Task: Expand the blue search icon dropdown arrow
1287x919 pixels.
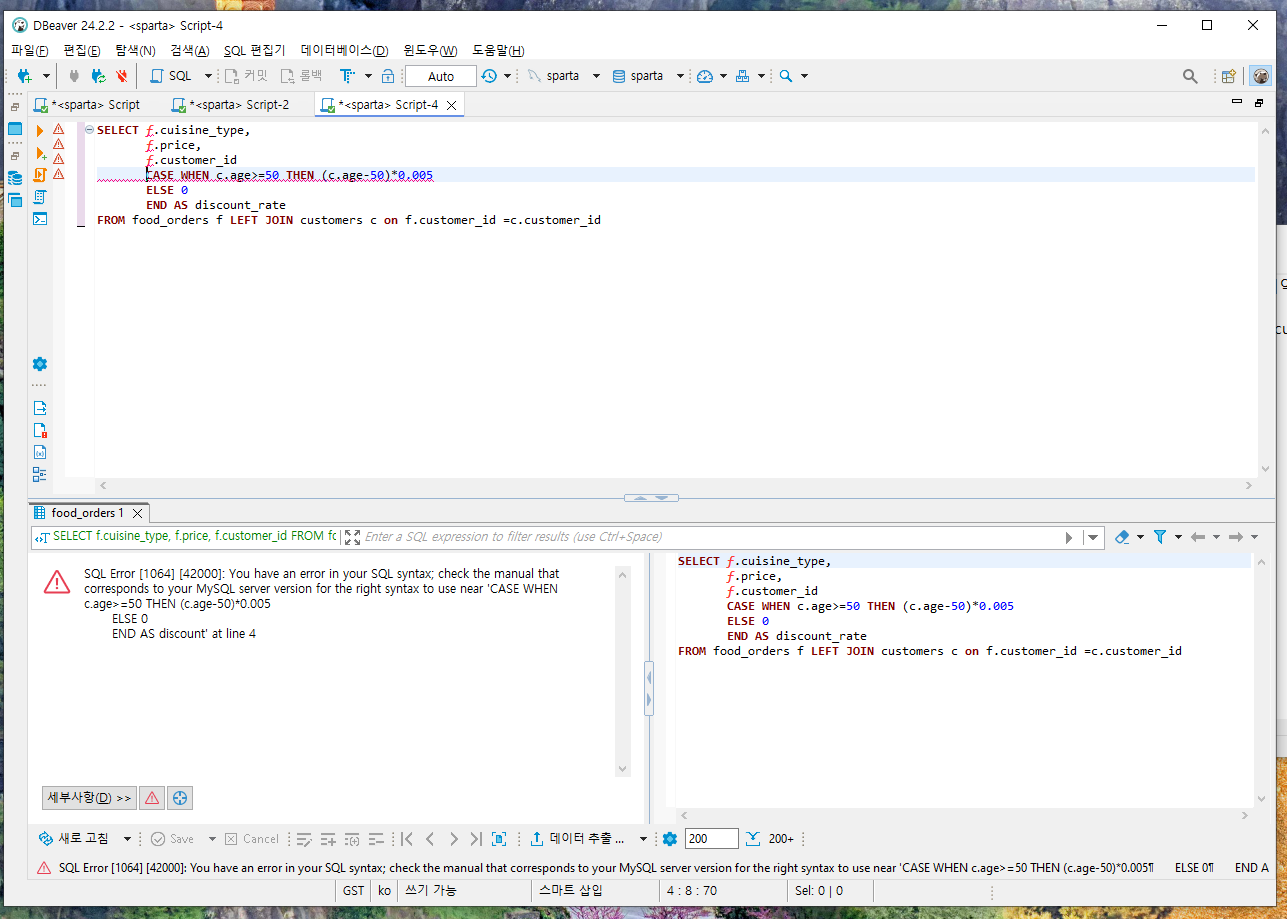Action: click(x=804, y=76)
